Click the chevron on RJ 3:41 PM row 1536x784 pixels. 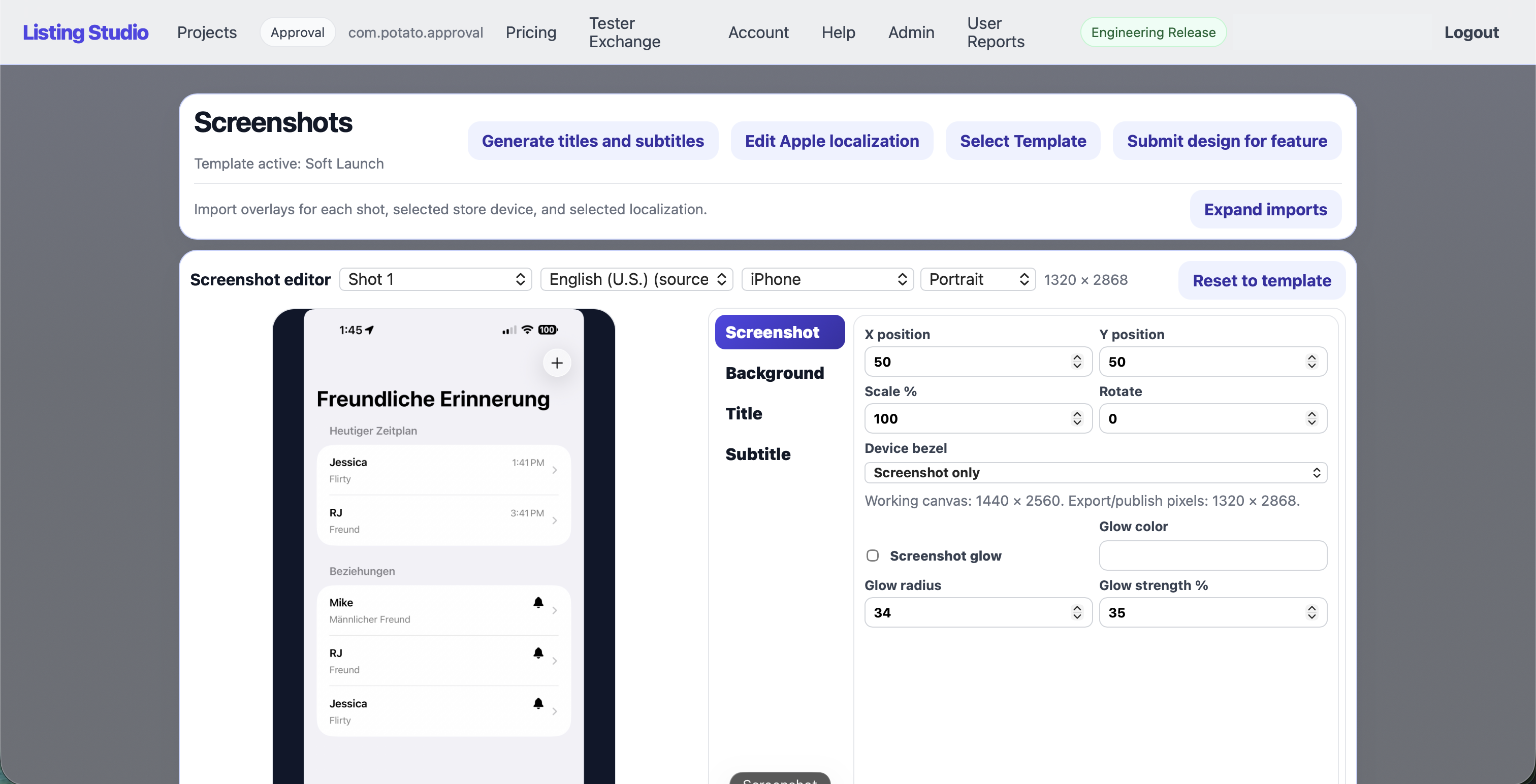(555, 520)
